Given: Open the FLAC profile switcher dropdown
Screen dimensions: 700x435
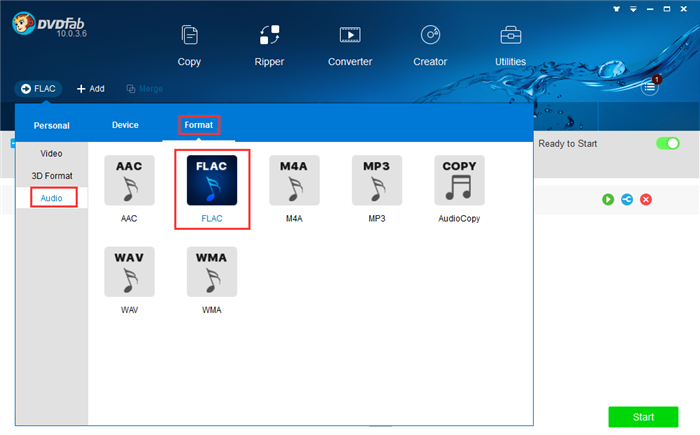Looking at the screenshot, I should (38, 89).
